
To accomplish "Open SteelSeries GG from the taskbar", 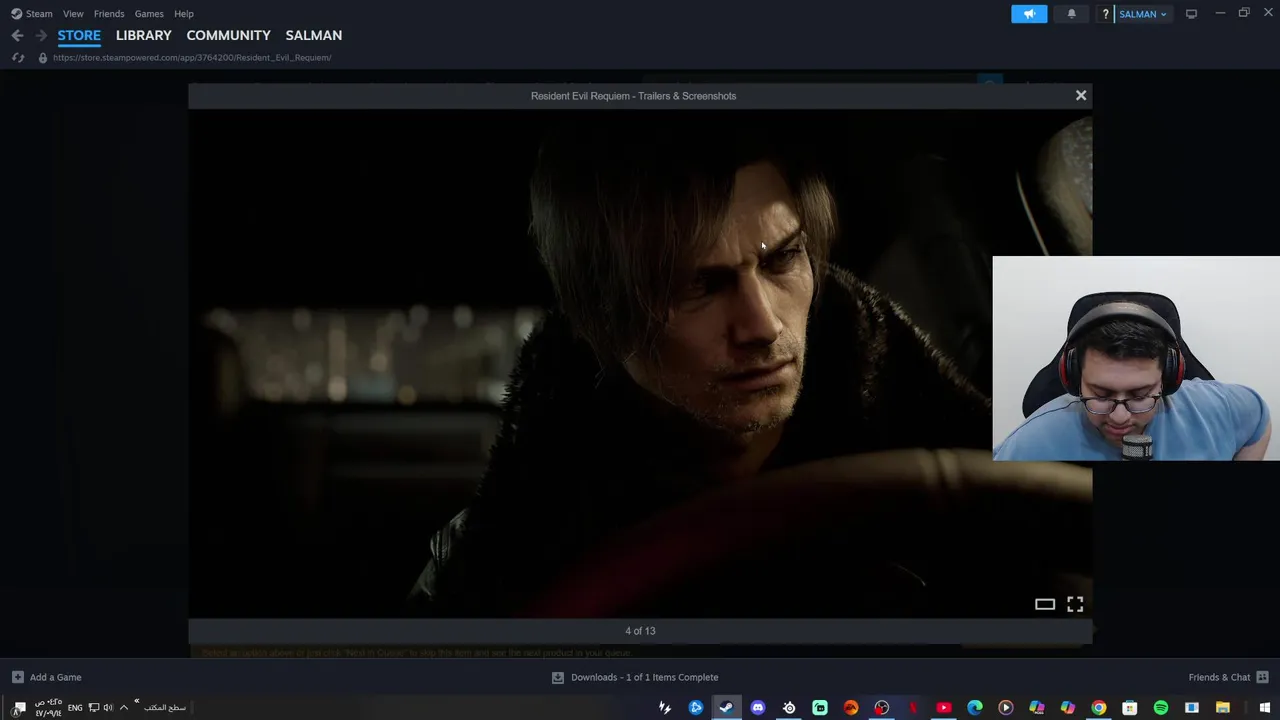I will tap(789, 707).
